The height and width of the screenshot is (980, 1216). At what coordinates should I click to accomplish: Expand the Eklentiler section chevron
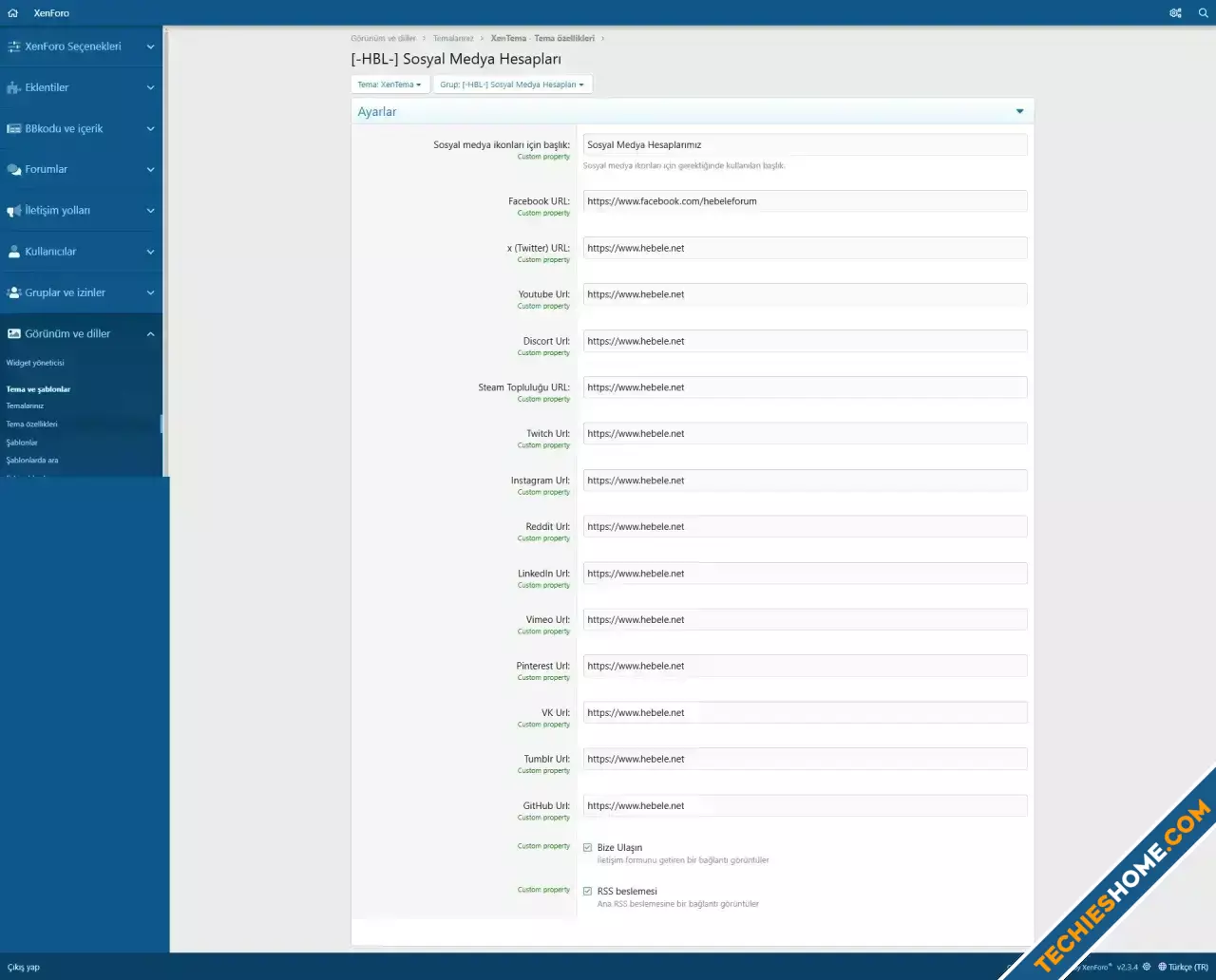point(150,87)
